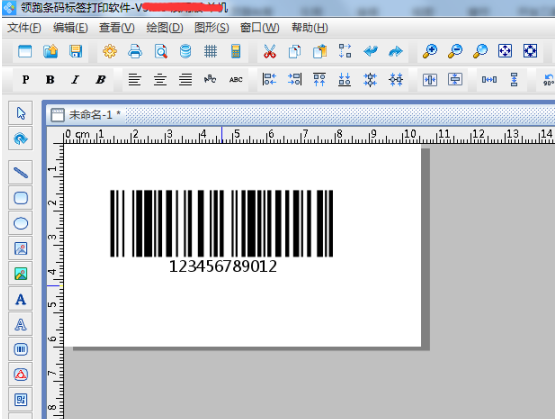Toggle bold B formatting
Image resolution: width=558 pixels, height=419 pixels.
pyautogui.click(x=50, y=79)
